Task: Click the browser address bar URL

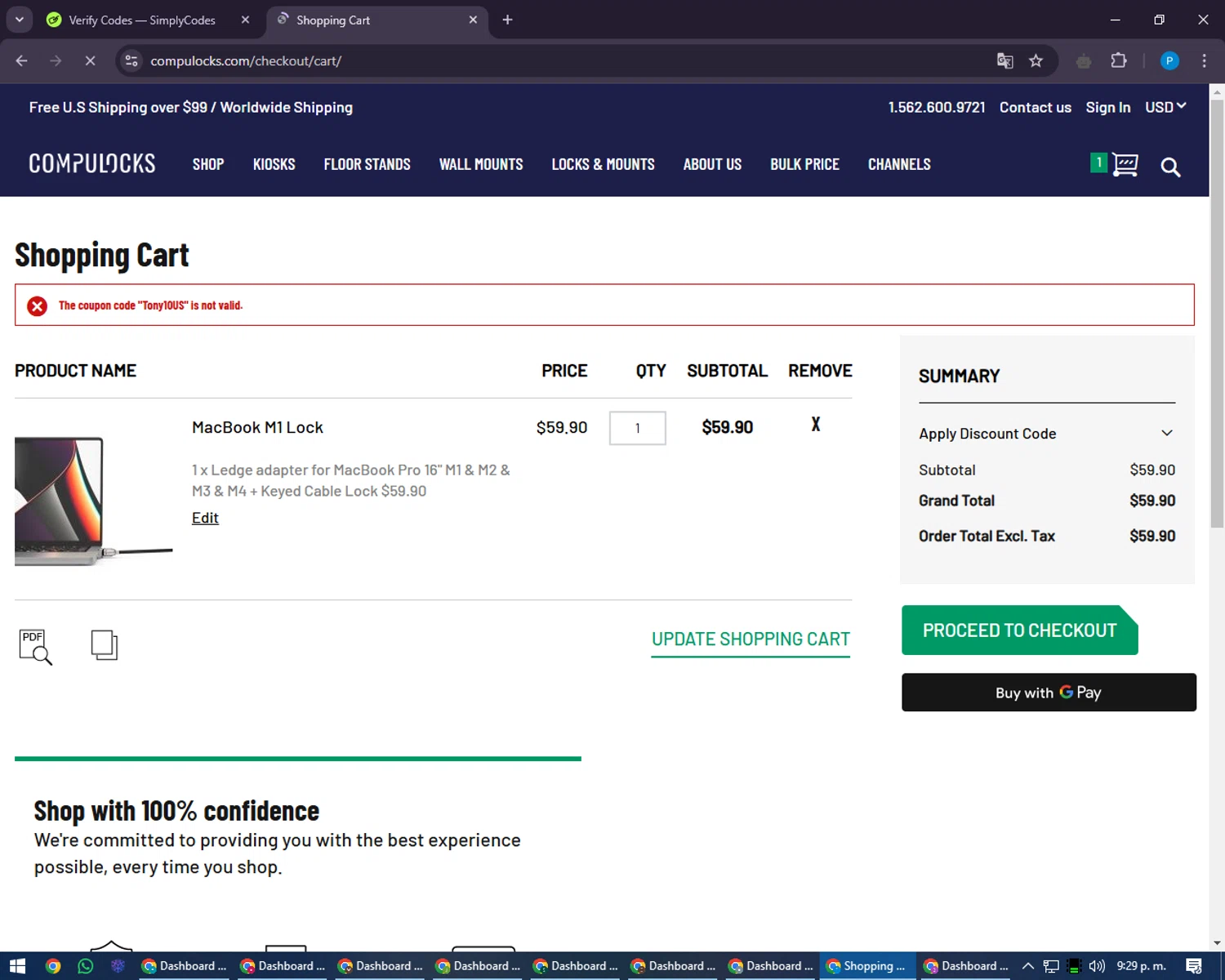Action: (x=246, y=60)
